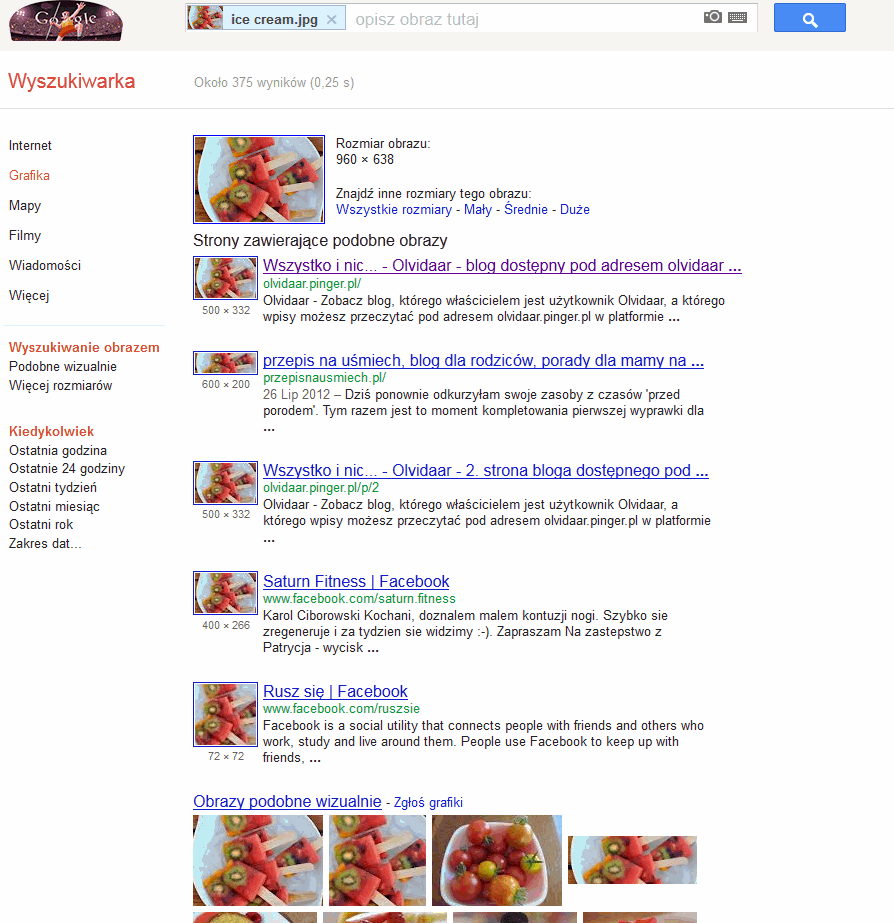Select Mapy in the left sidebar

[x=25, y=205]
